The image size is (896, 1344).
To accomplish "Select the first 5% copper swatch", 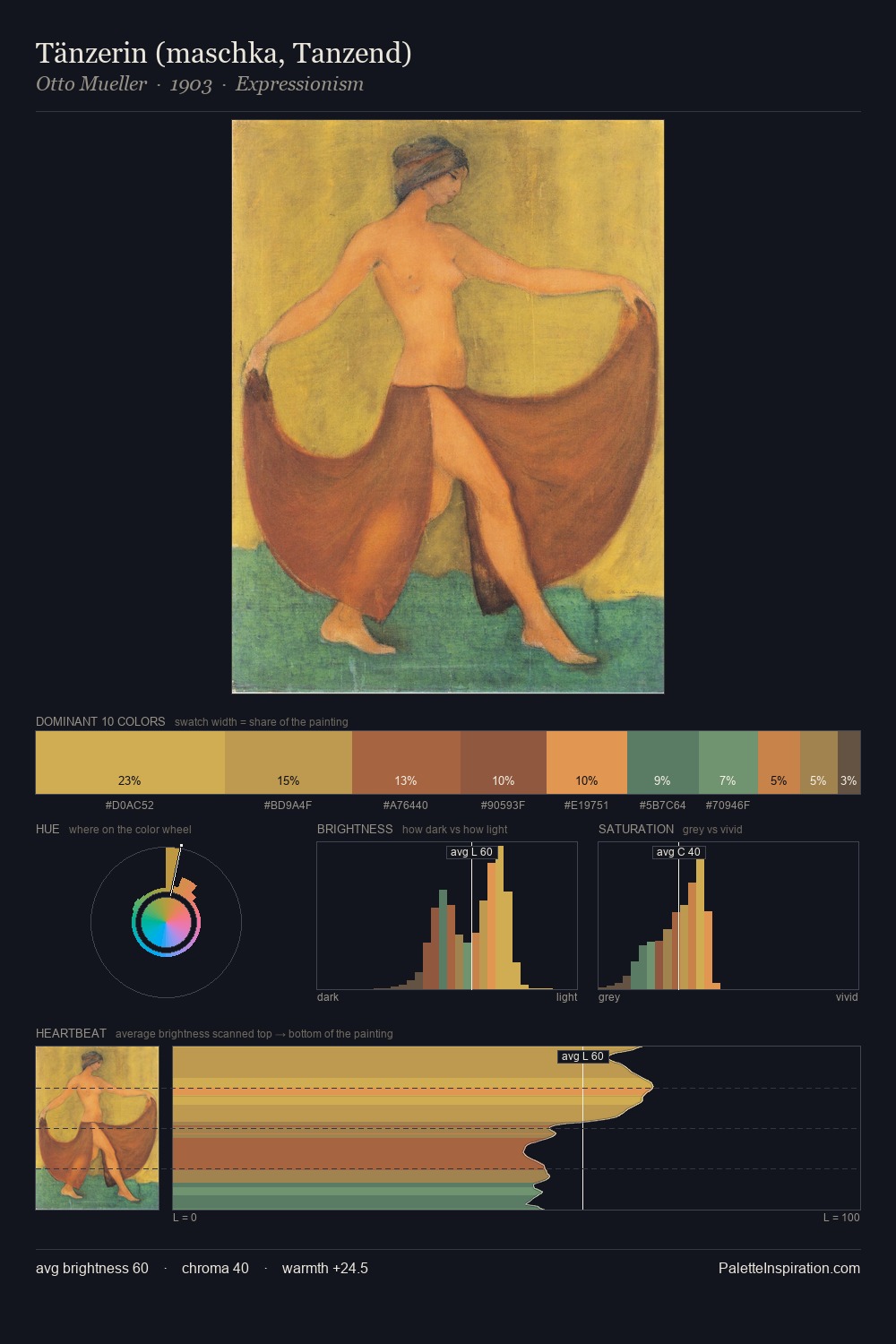I will [x=779, y=762].
